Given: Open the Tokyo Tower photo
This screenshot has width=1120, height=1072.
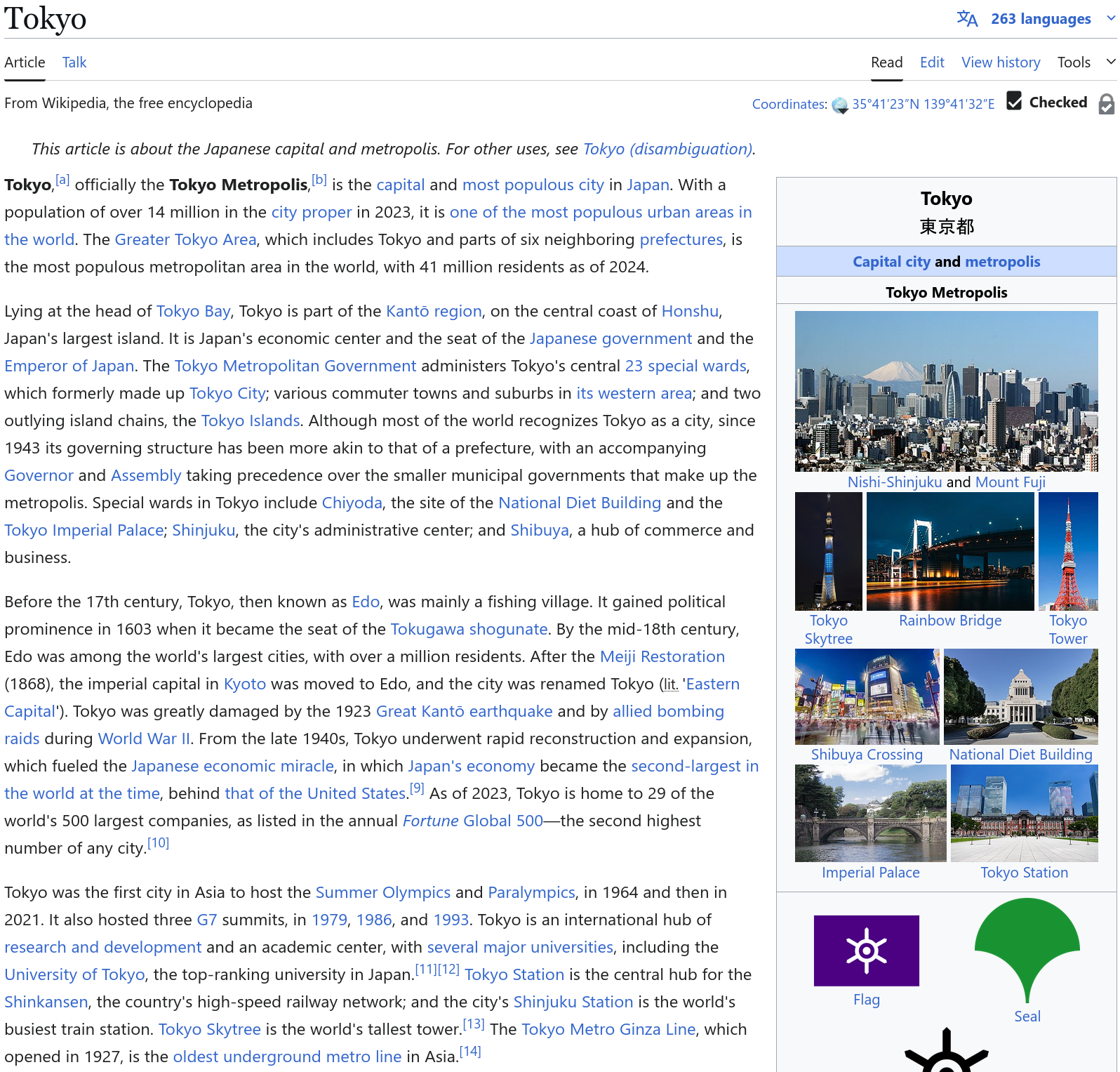Looking at the screenshot, I should click(1068, 551).
